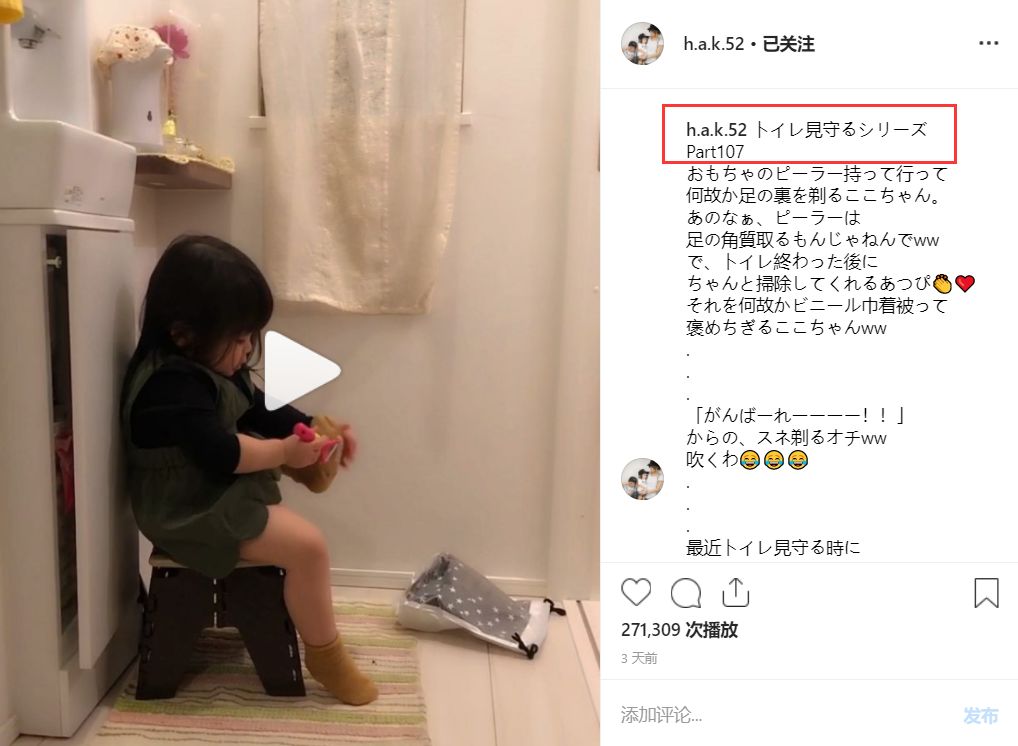Save the post with the bookmark icon
The height and width of the screenshot is (746, 1018).
(x=986, y=593)
